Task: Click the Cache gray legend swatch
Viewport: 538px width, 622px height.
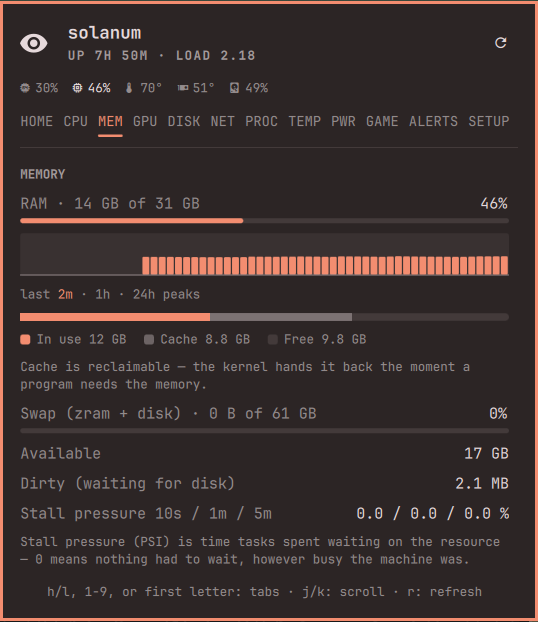Action: click(x=149, y=340)
